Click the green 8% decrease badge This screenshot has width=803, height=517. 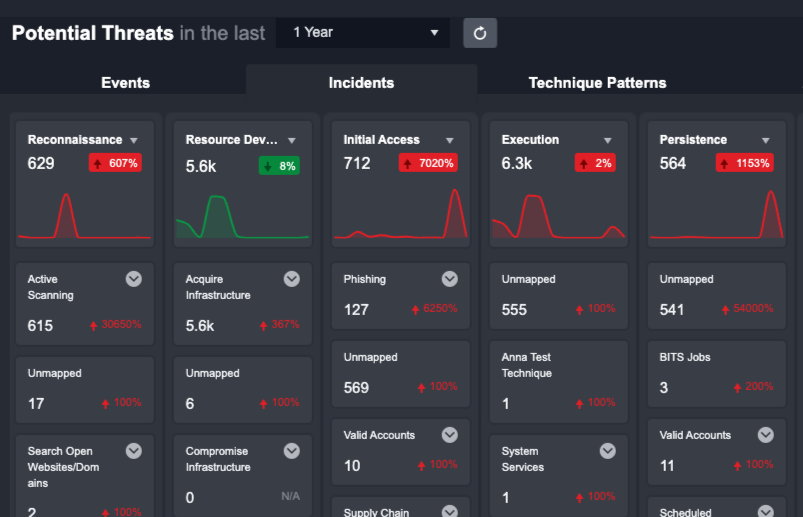click(x=279, y=165)
